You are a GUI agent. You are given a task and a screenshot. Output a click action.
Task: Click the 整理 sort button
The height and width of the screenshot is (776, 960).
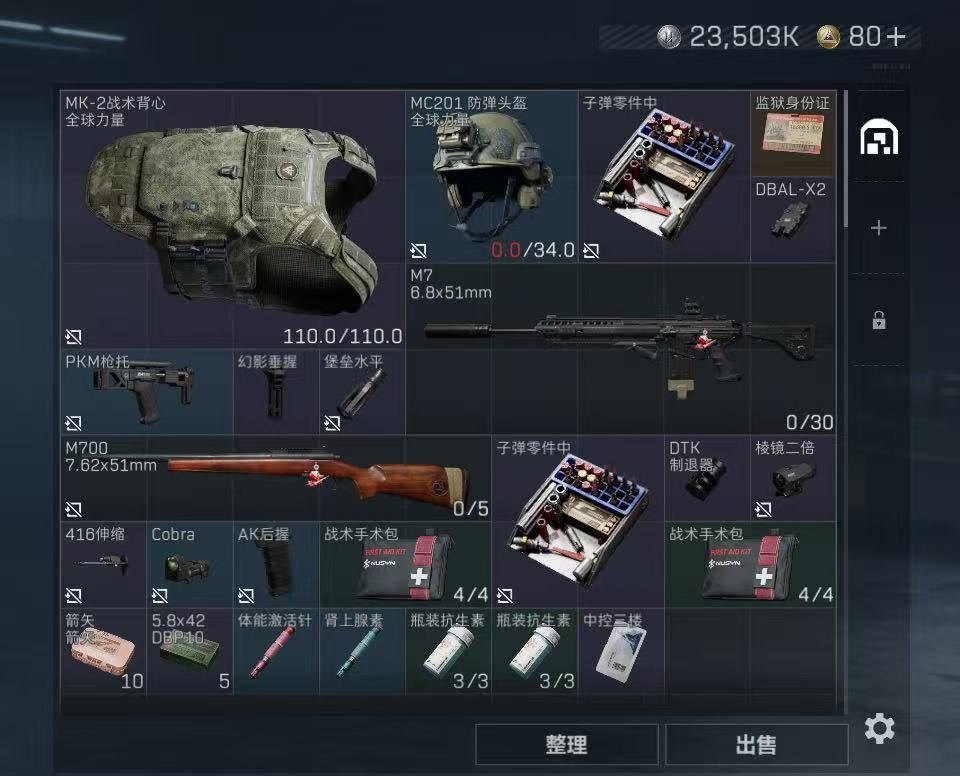(566, 744)
